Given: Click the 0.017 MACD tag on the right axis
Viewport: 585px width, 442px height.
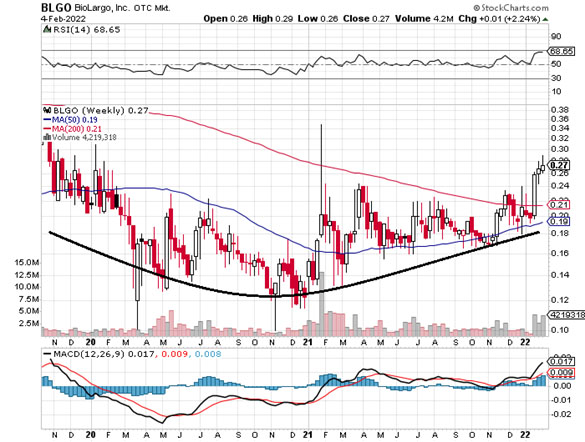Looking at the screenshot, I should pyautogui.click(x=560, y=361).
